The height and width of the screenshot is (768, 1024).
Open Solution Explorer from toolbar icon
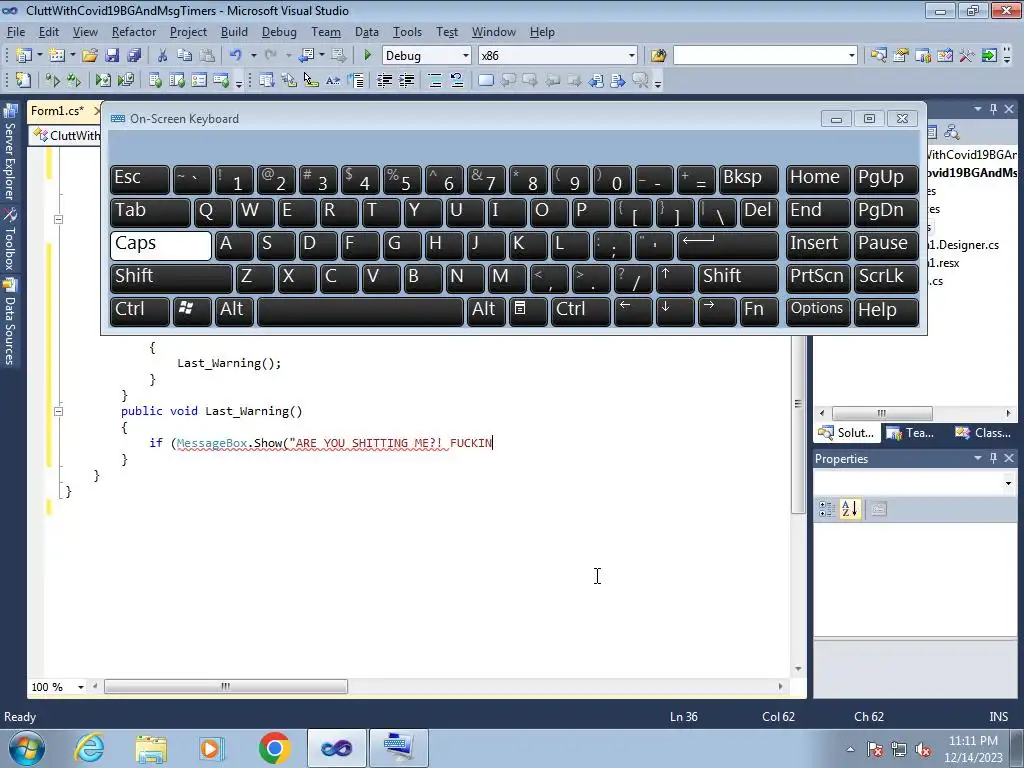[879, 56]
